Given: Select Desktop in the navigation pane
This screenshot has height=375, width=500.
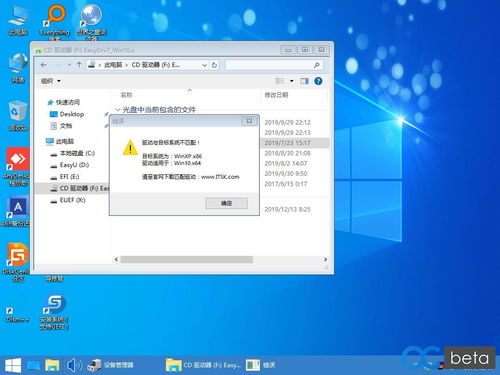Looking at the screenshot, I should (67, 114).
